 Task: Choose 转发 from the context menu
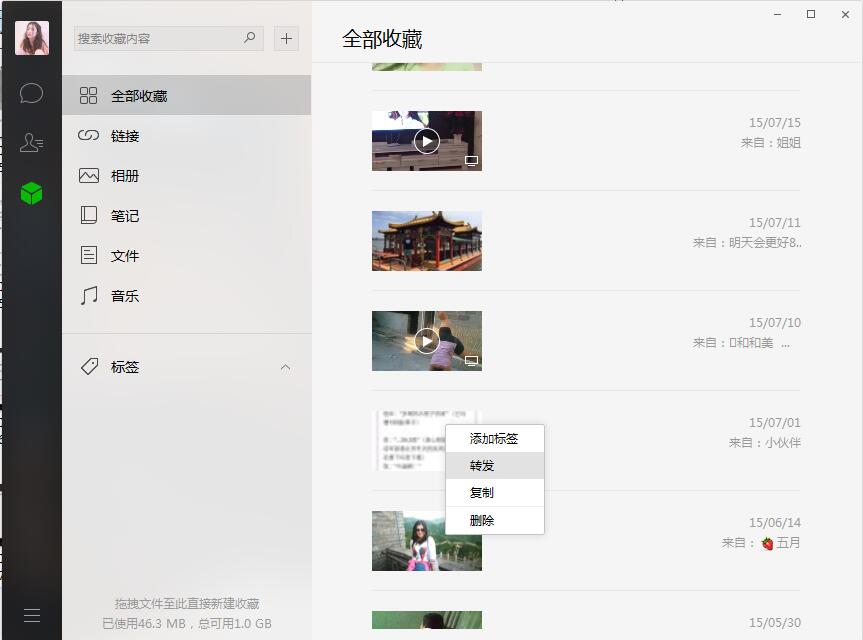point(494,465)
